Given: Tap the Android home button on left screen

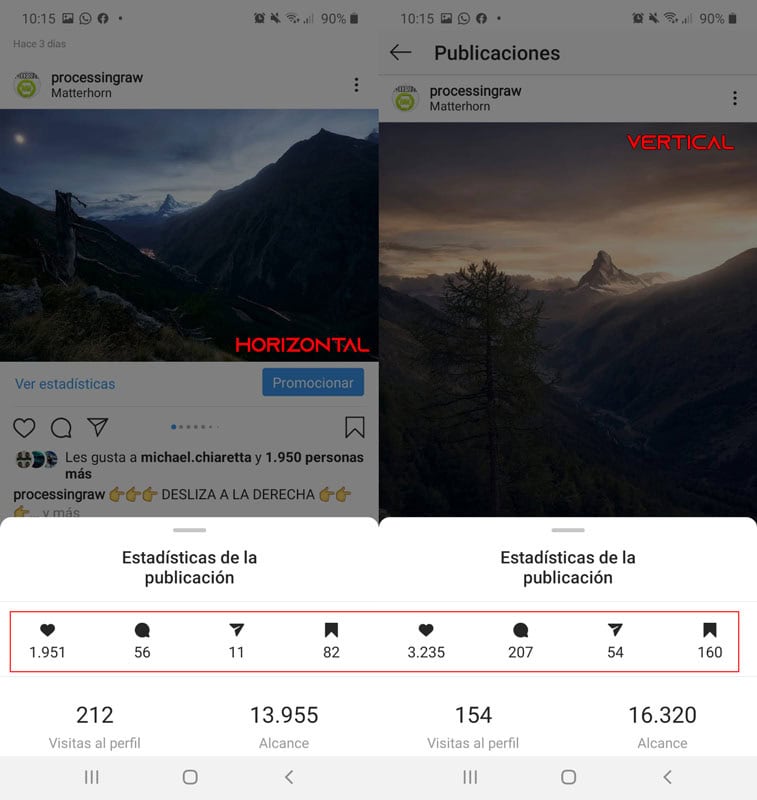Looking at the screenshot, I should pyautogui.click(x=190, y=777).
